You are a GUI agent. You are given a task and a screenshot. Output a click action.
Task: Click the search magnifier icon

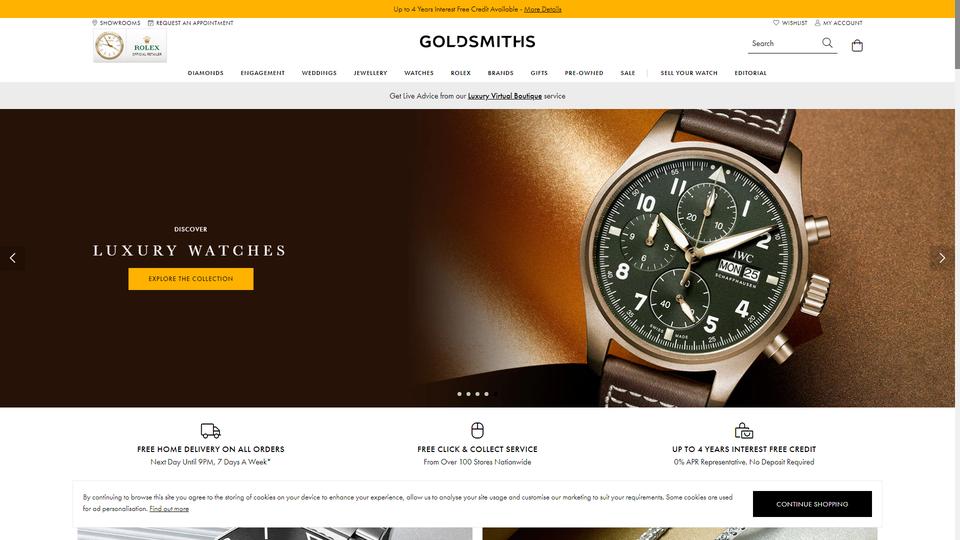[827, 43]
